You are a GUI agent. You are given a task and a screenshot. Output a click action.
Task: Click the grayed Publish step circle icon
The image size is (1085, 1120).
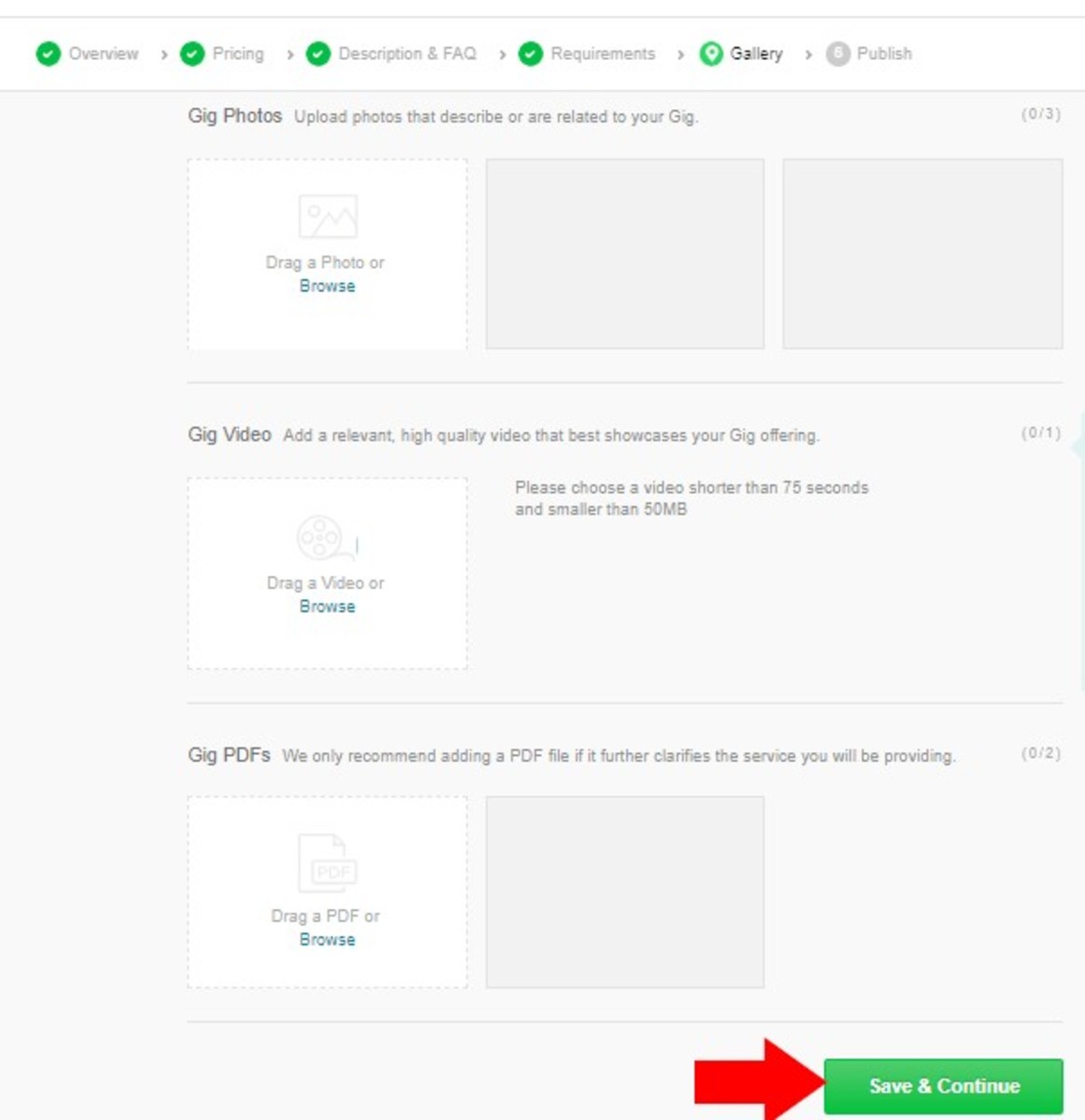tap(840, 54)
